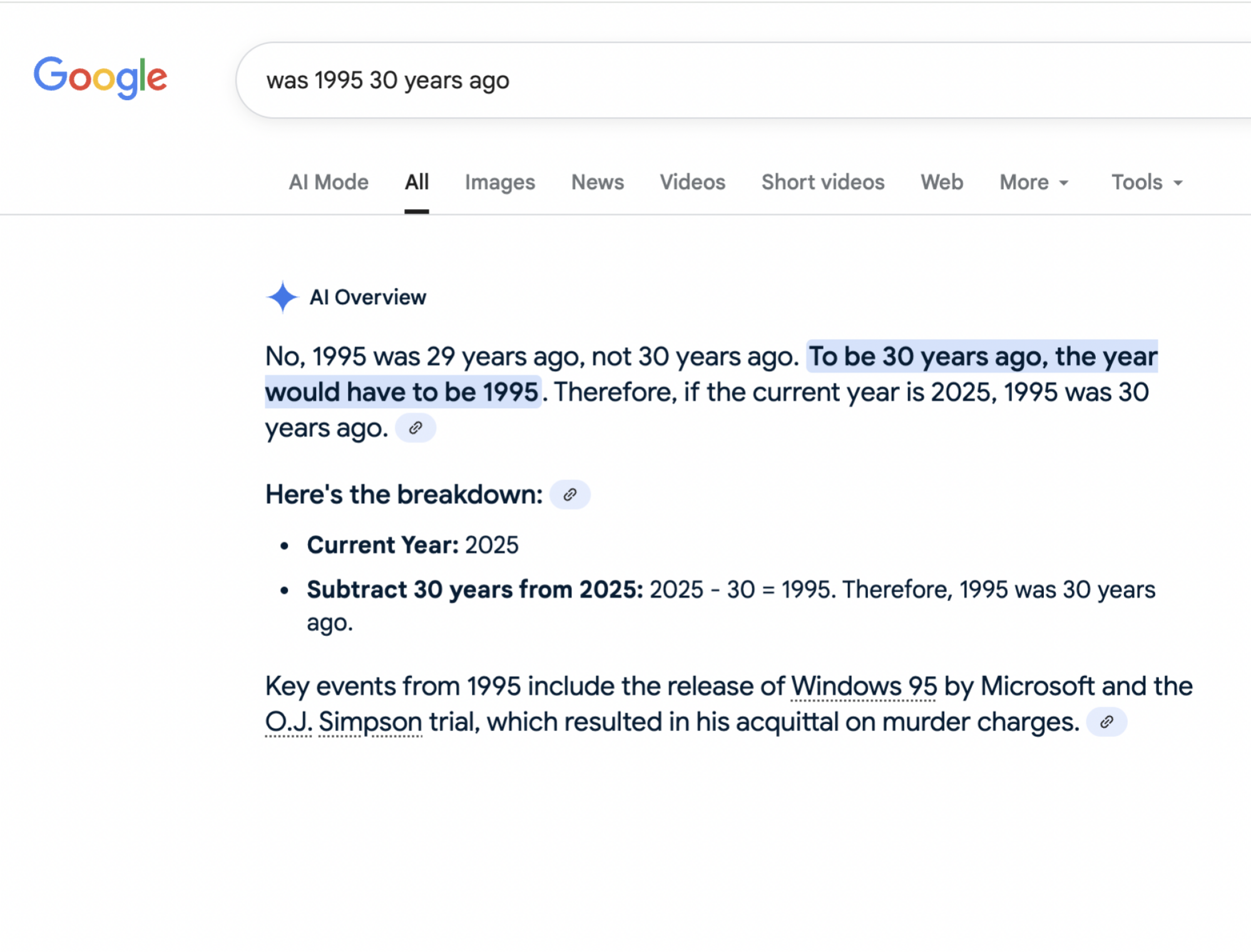
Task: Open AI Mode
Action: 328,182
